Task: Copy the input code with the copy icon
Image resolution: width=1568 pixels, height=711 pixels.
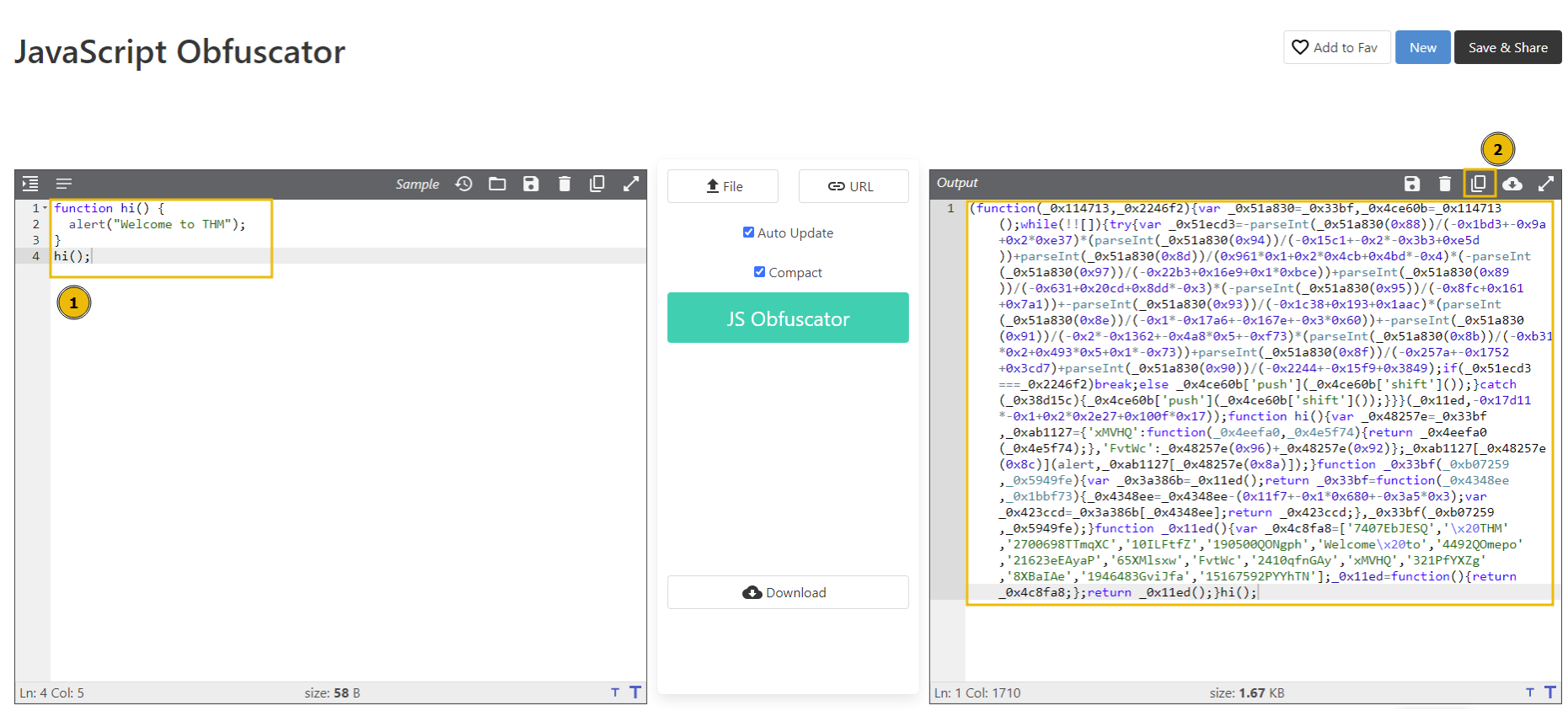Action: [x=597, y=184]
